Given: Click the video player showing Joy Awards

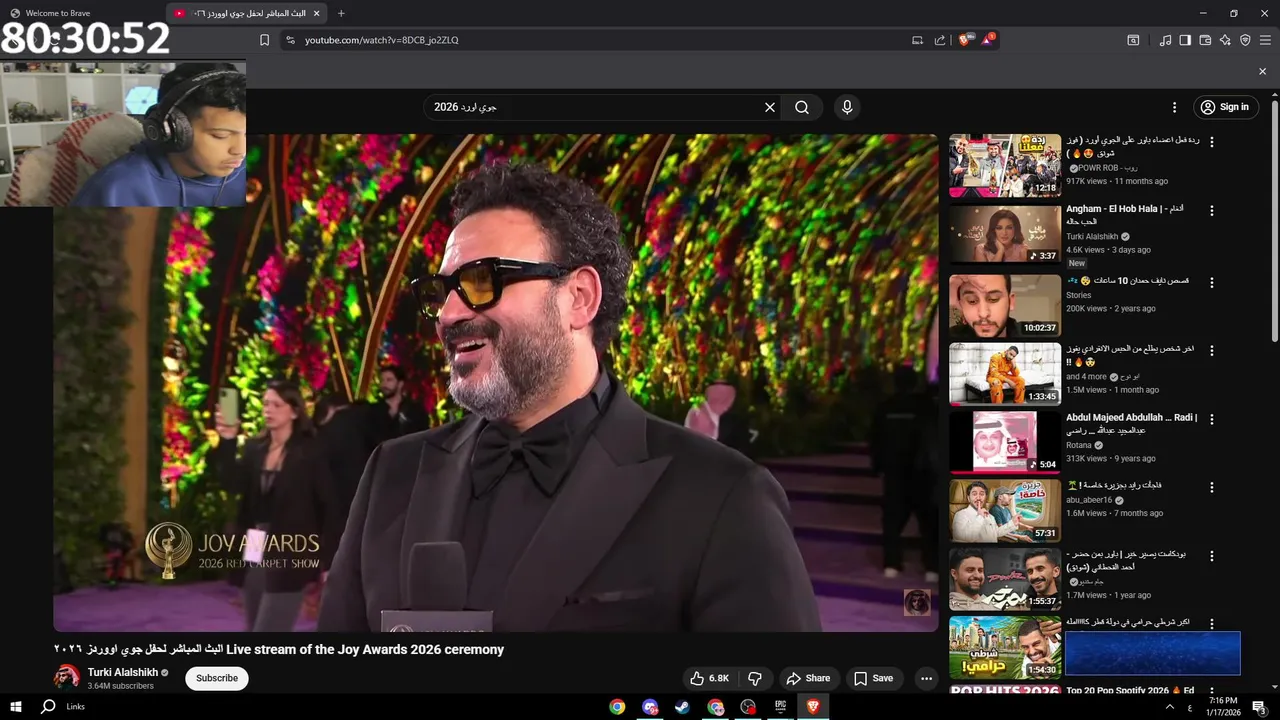Looking at the screenshot, I should click(x=496, y=383).
